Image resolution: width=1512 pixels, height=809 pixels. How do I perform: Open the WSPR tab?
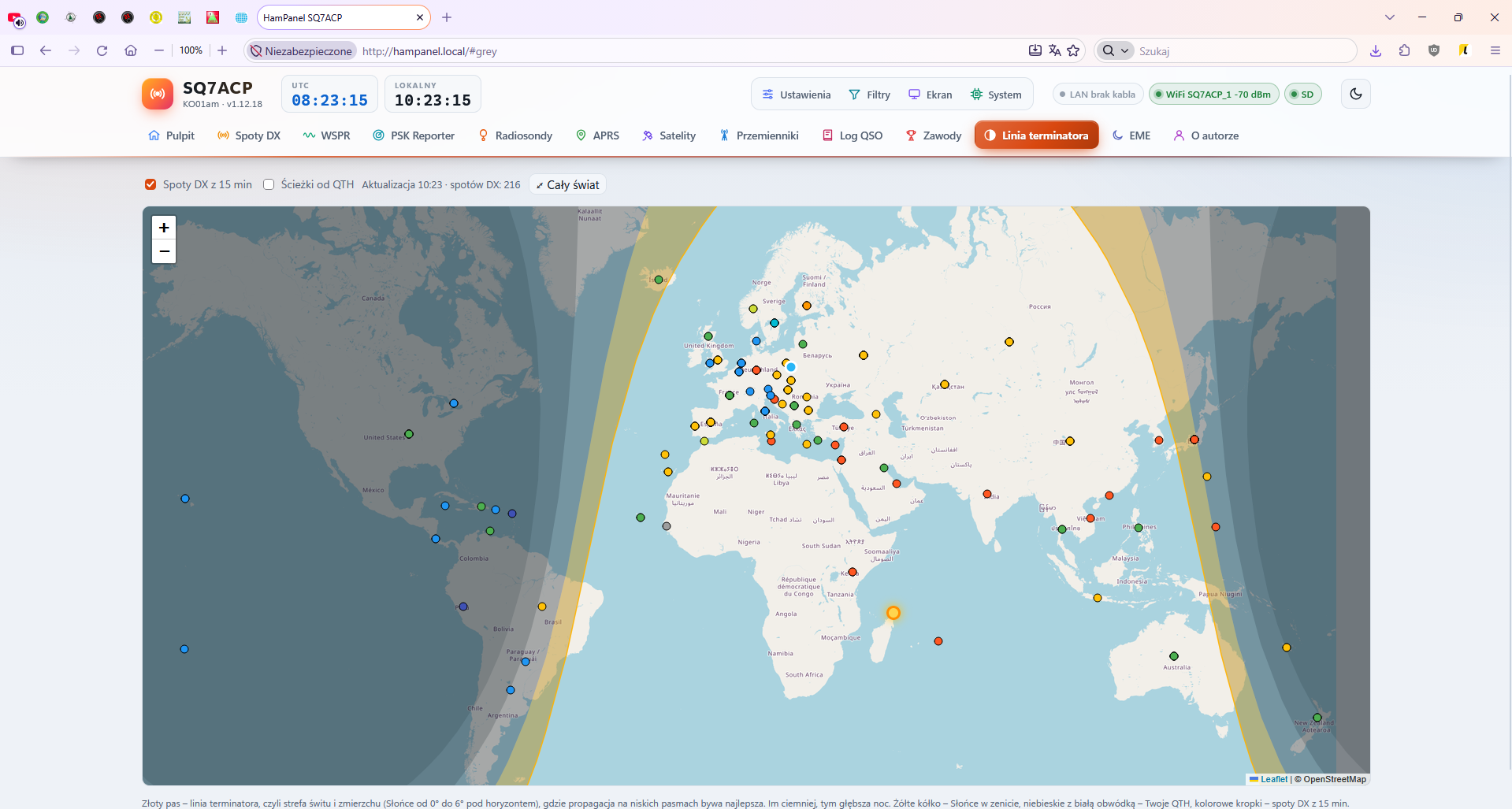pyautogui.click(x=326, y=135)
